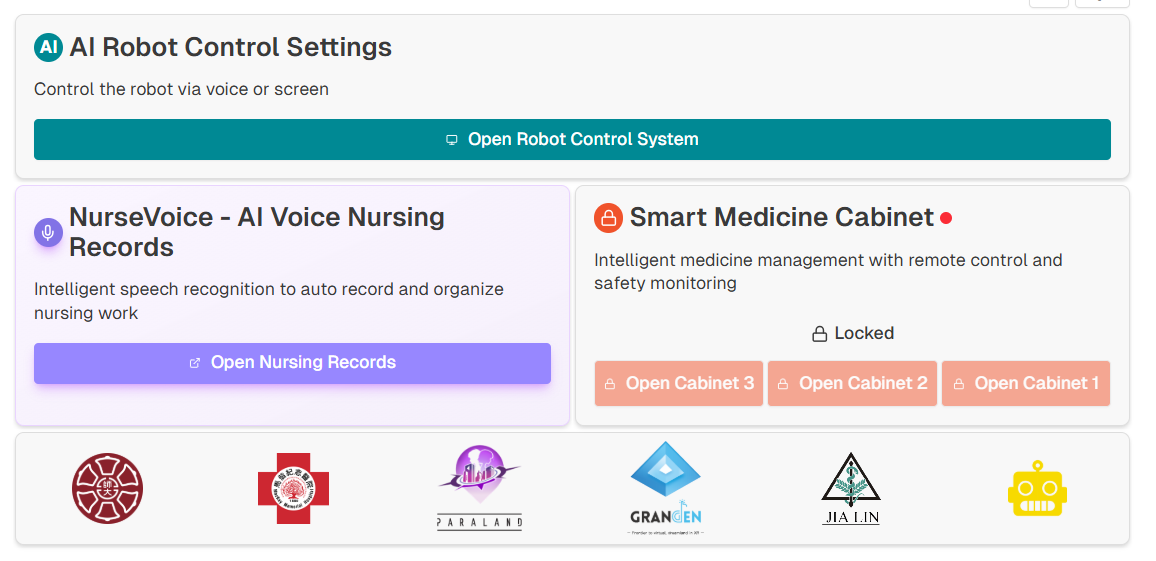
Task: Open Nursing Records
Action: 292,363
